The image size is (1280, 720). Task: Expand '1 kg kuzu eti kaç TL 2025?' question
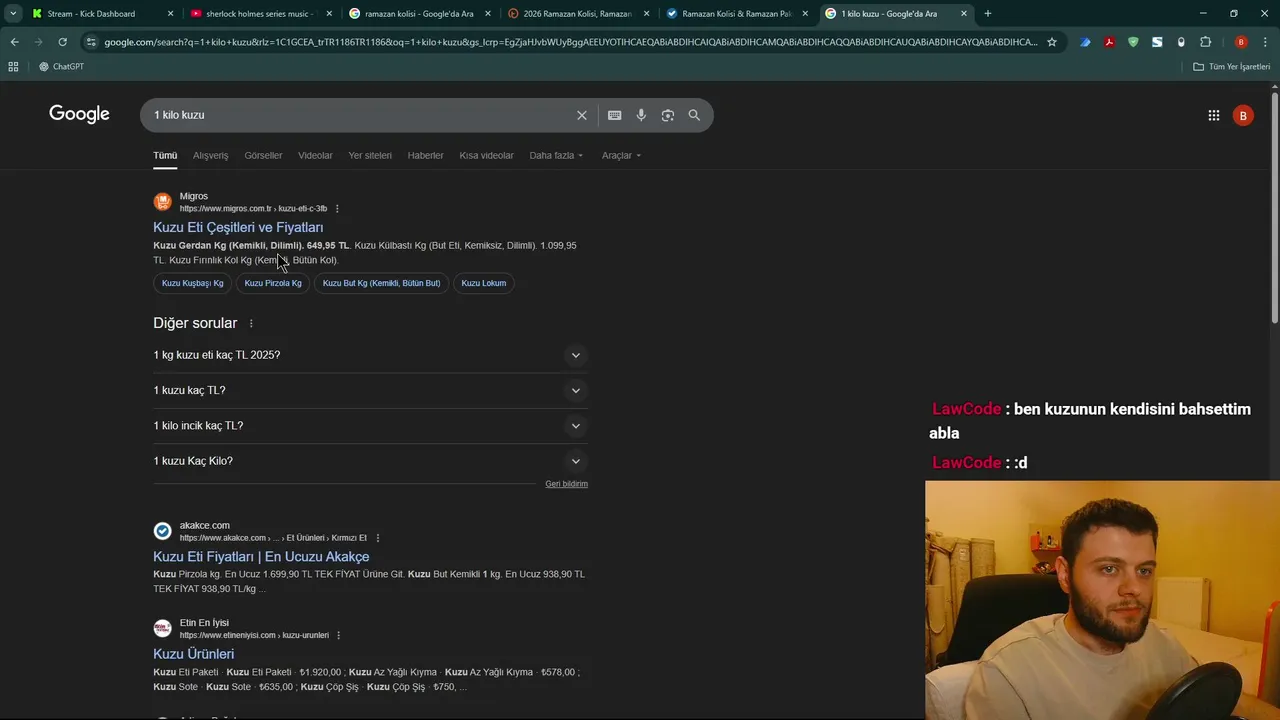370,355
